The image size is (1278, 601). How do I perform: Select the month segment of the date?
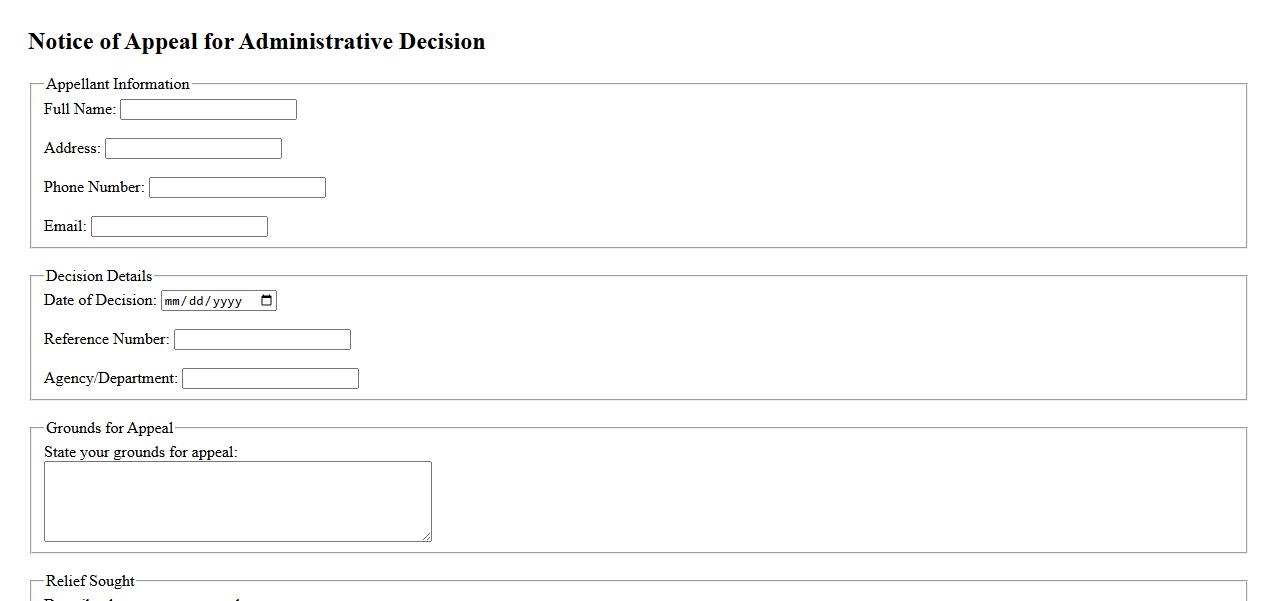pyautogui.click(x=175, y=301)
